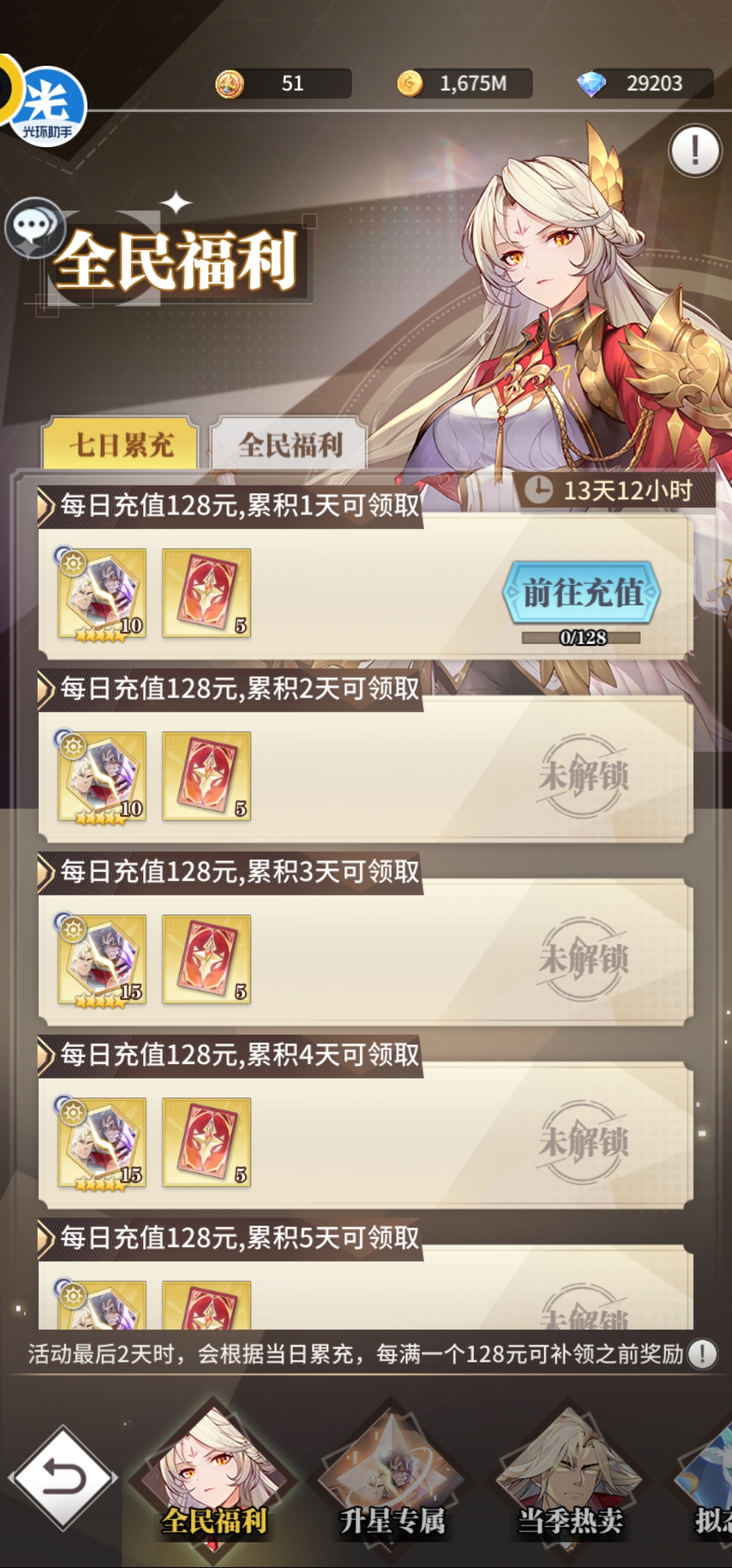Screen dimensions: 732x1568
Task: View day 4 red card reward
Action: tap(207, 1142)
